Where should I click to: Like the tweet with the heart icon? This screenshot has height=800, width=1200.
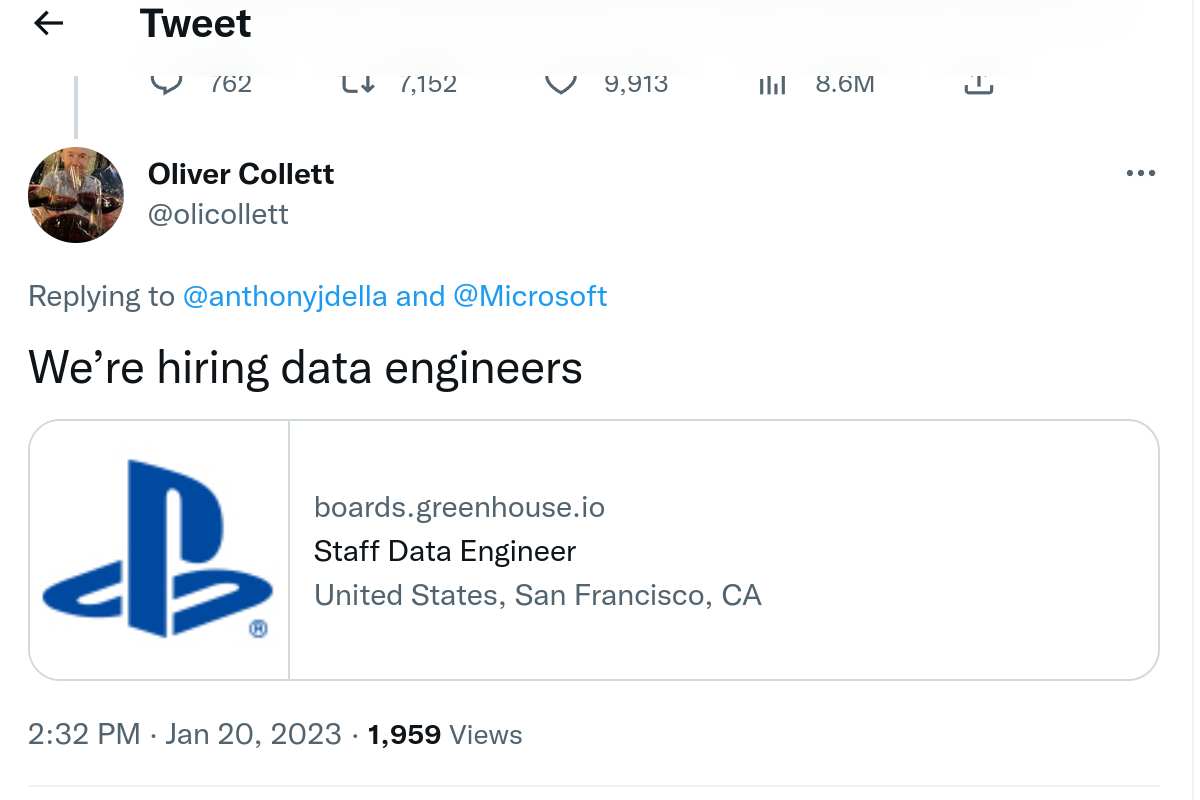(562, 84)
